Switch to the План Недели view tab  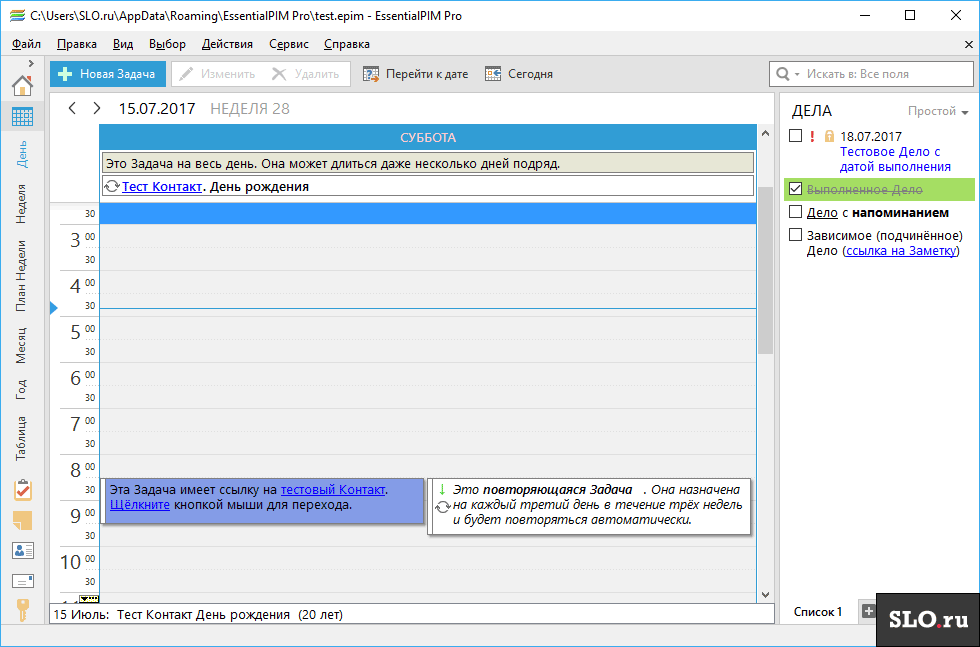coord(22,276)
